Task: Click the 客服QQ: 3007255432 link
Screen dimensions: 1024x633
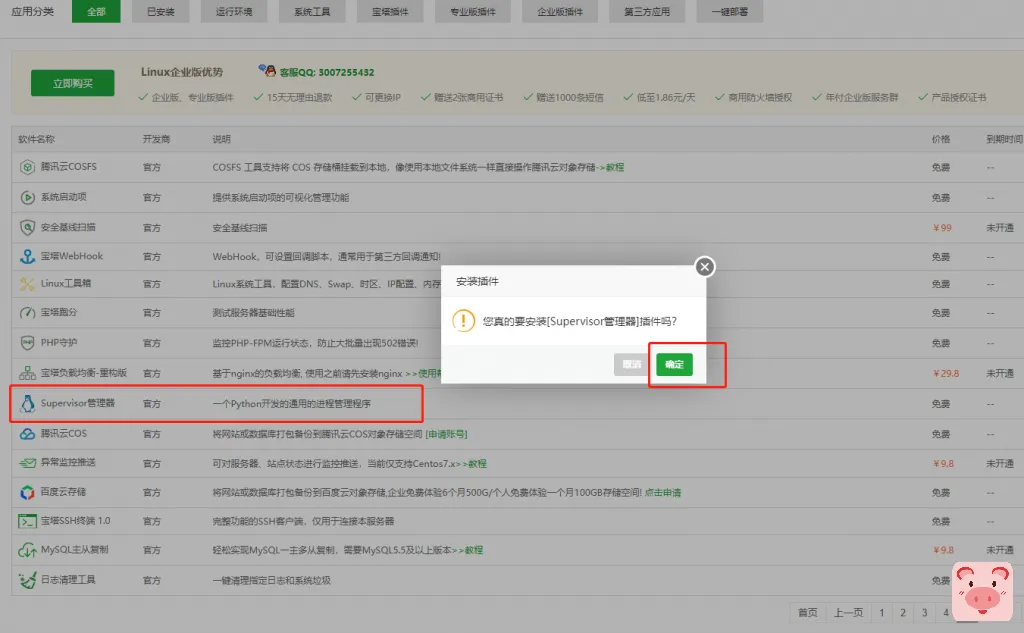Action: pyautogui.click(x=327, y=72)
